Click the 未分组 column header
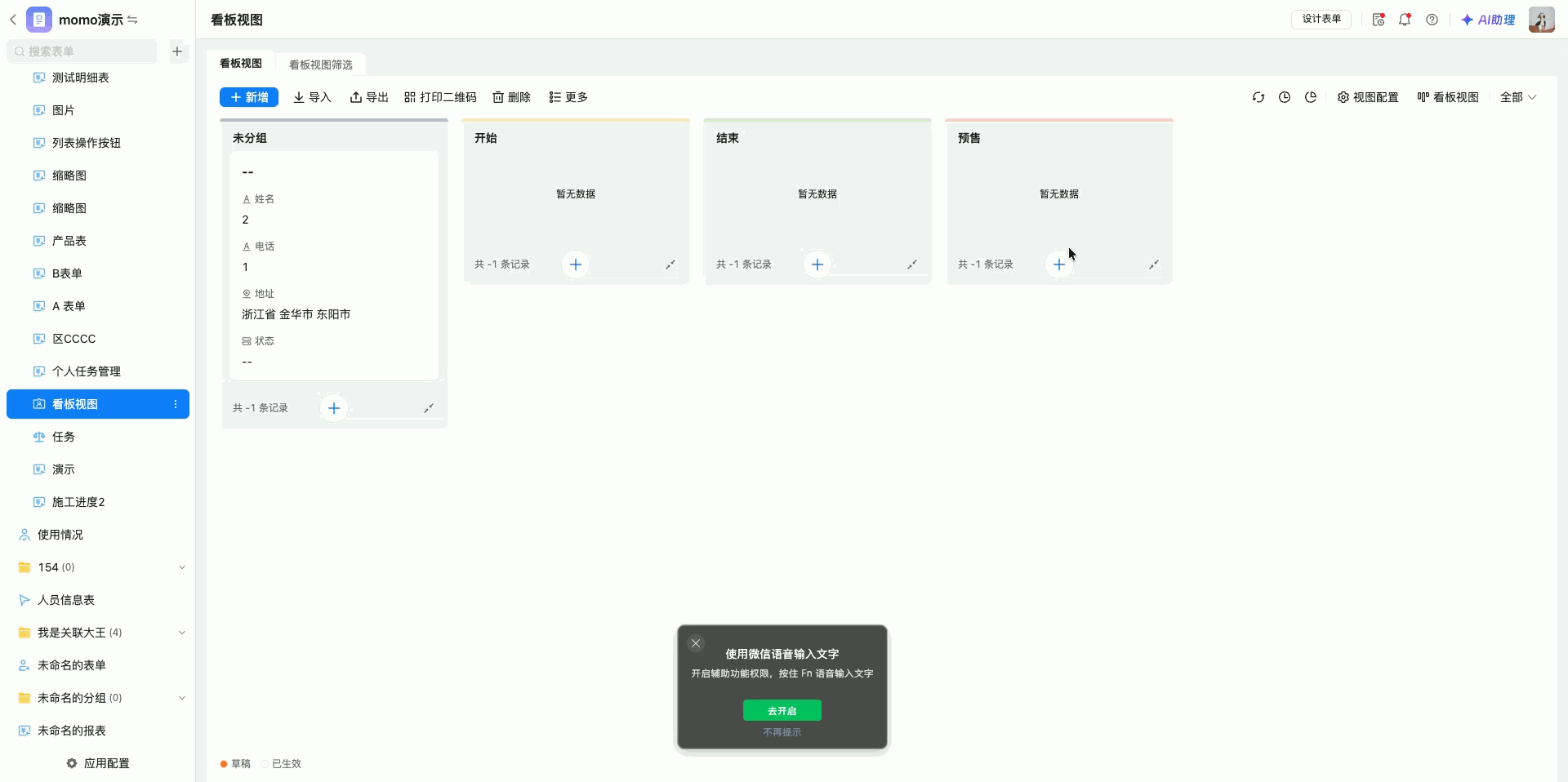The height and width of the screenshot is (782, 1568). click(250, 138)
